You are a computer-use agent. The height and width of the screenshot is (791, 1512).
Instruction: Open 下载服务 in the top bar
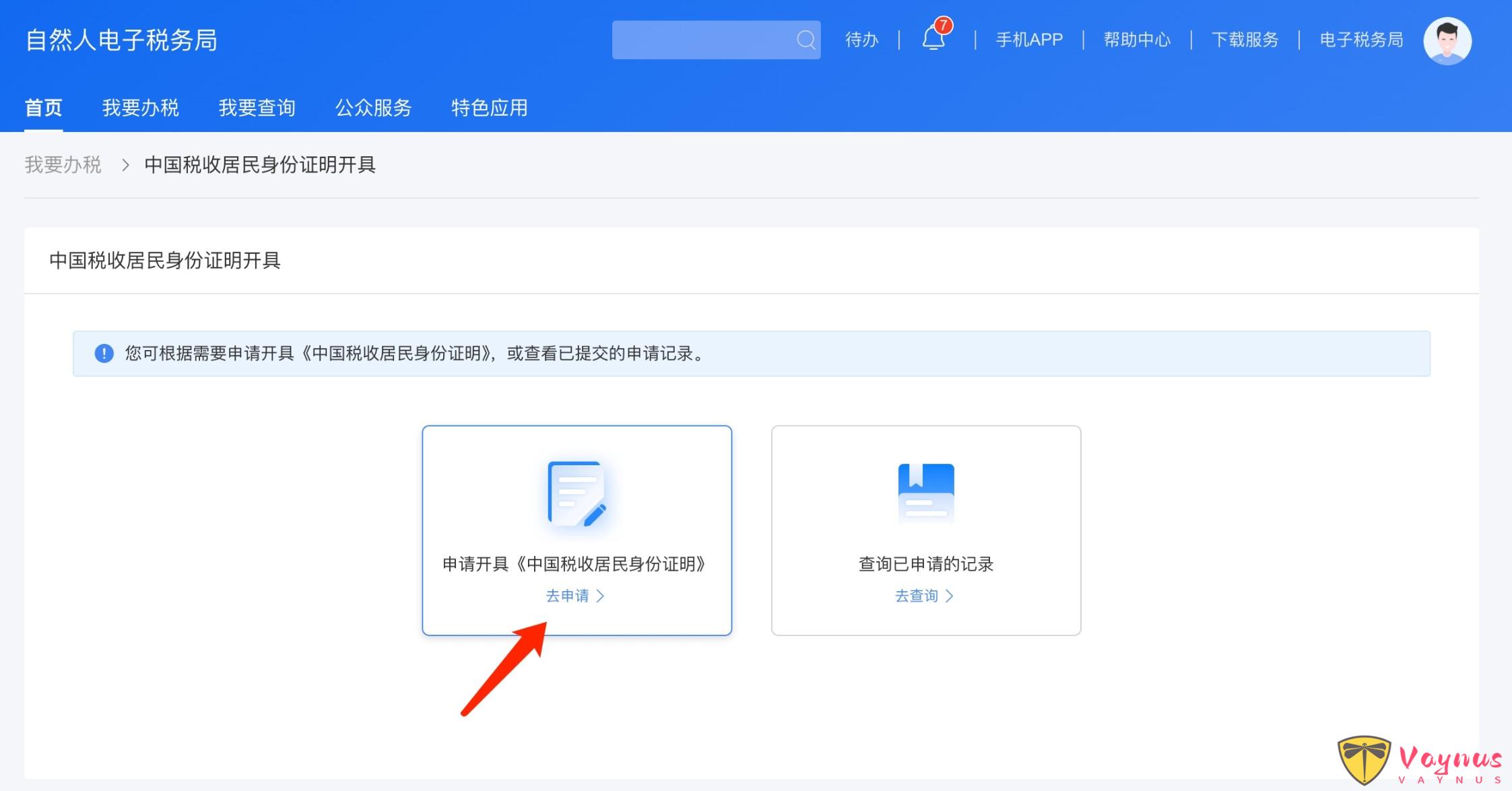pos(1245,40)
